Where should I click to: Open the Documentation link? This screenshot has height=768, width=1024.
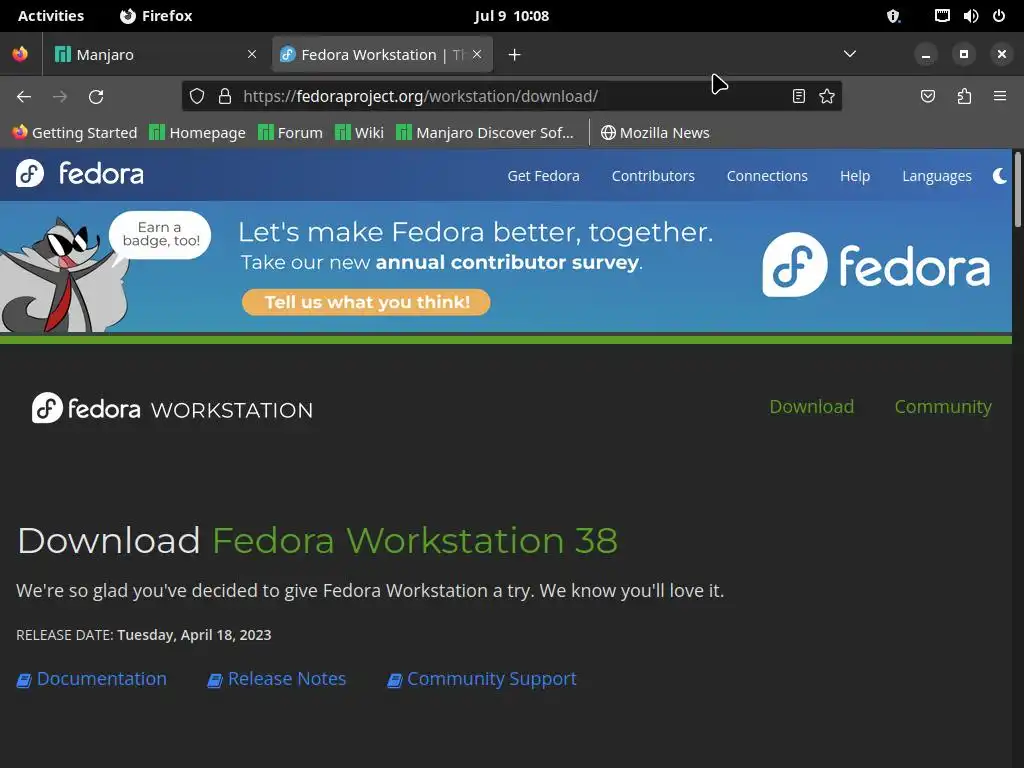pyautogui.click(x=91, y=679)
